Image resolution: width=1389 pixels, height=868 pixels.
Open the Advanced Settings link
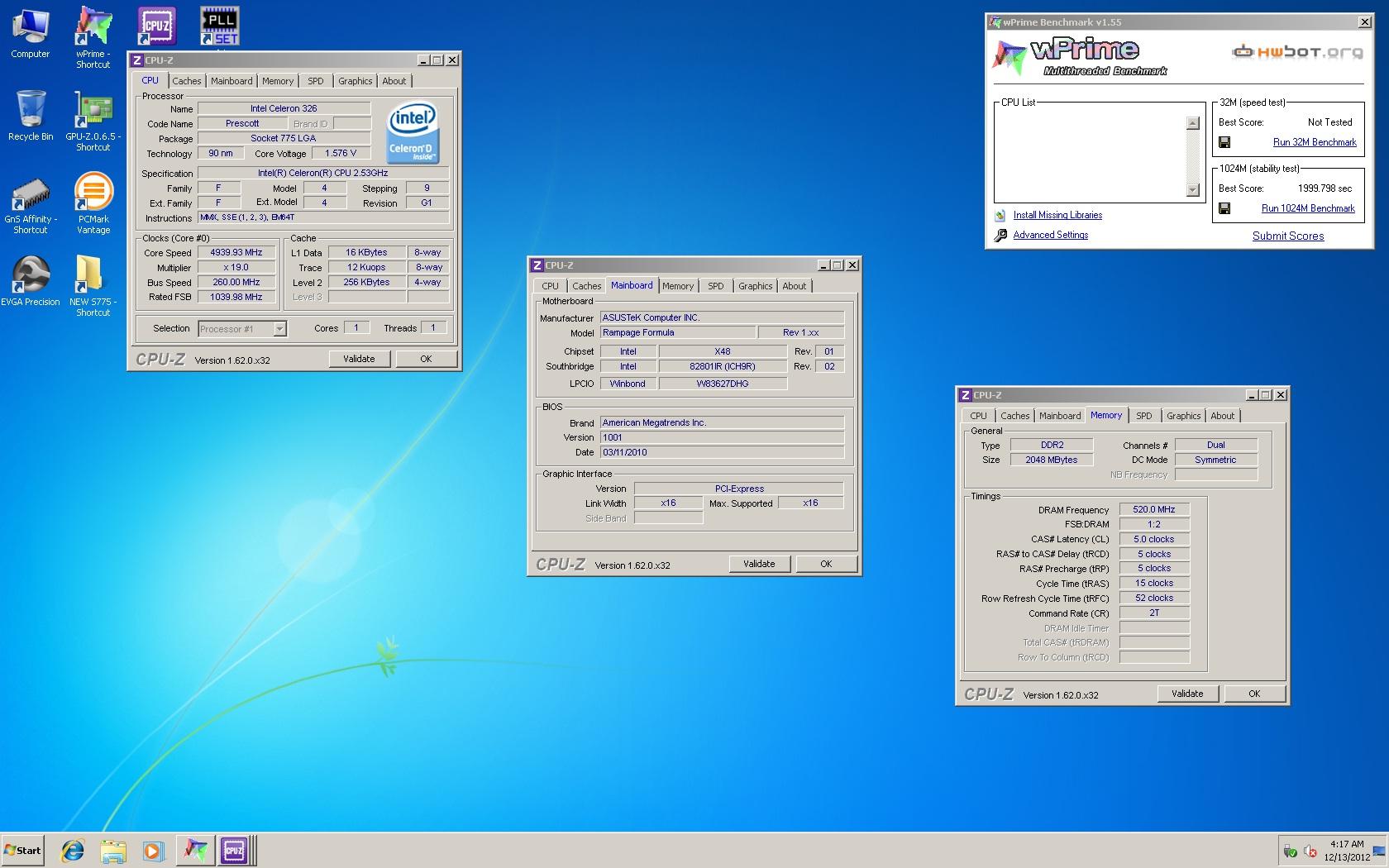pyautogui.click(x=1050, y=235)
